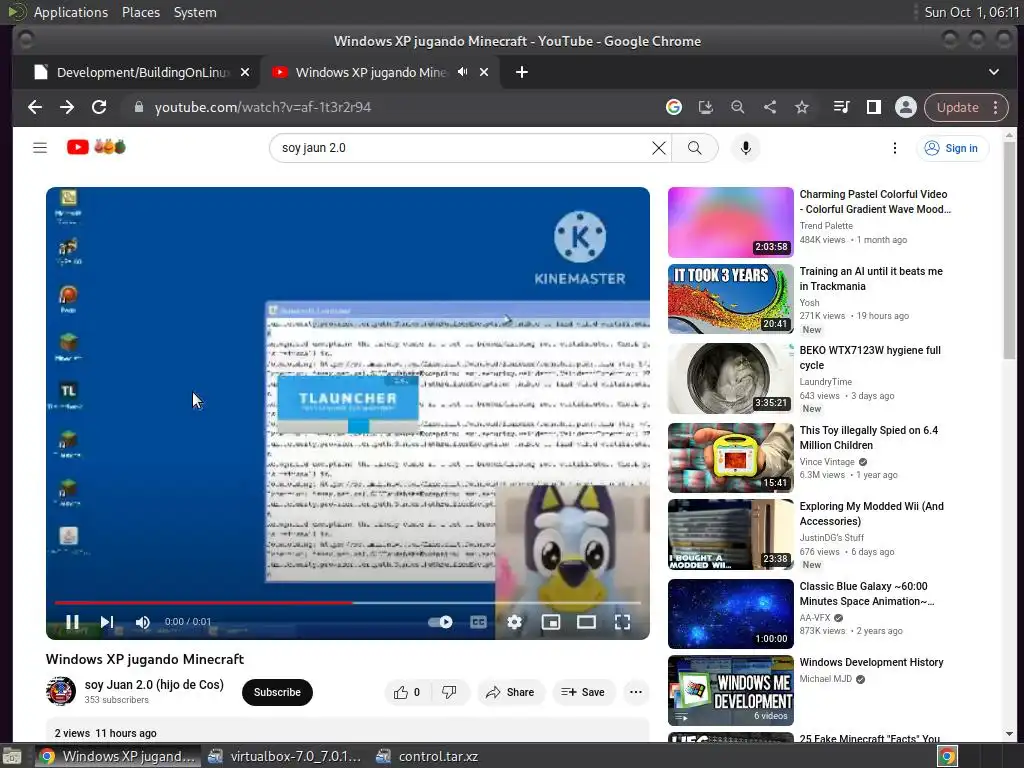
Task: Open control.tar.xz taskbar window
Action: click(428, 756)
